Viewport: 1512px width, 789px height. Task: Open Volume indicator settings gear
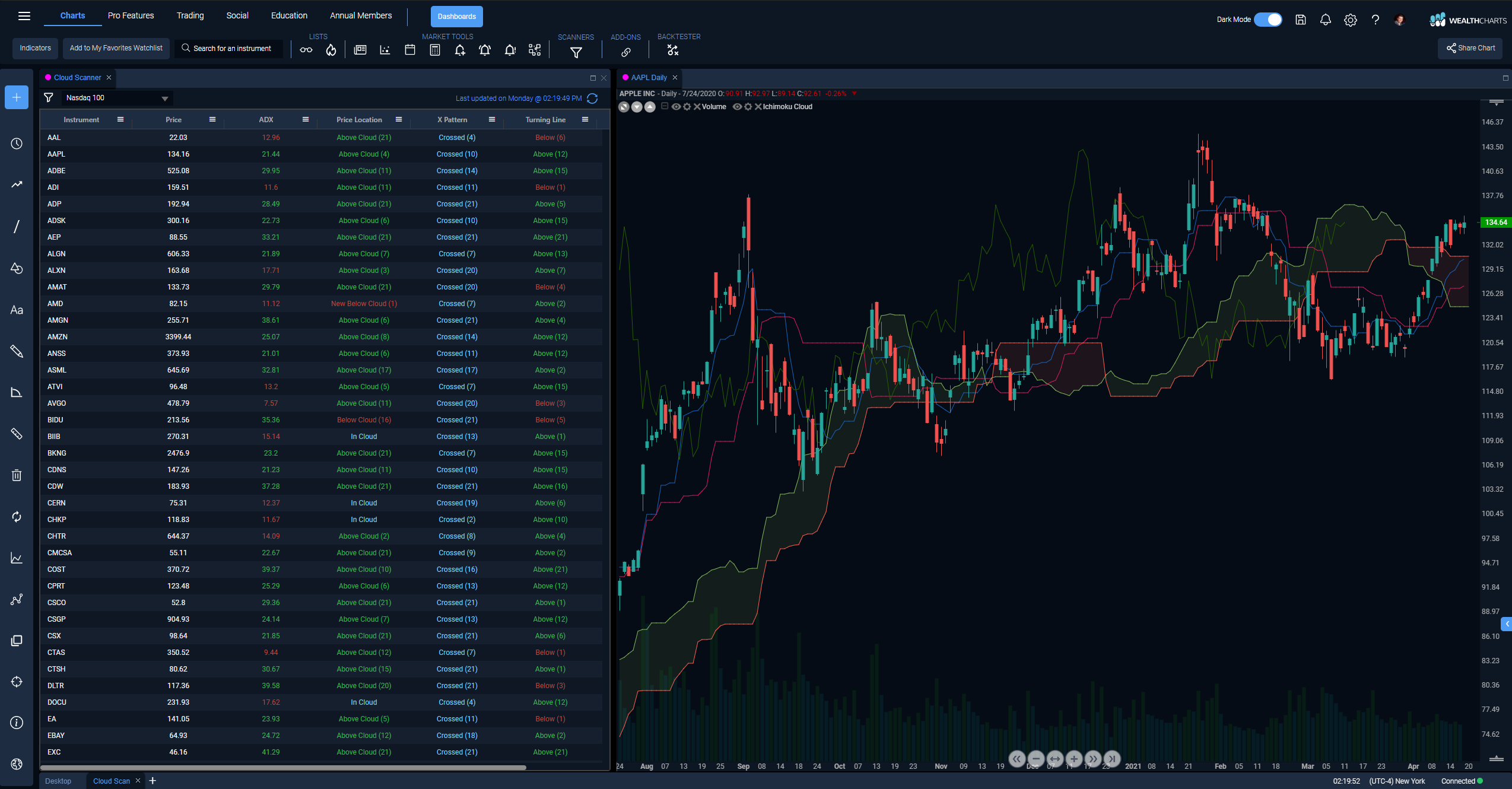coord(687,107)
